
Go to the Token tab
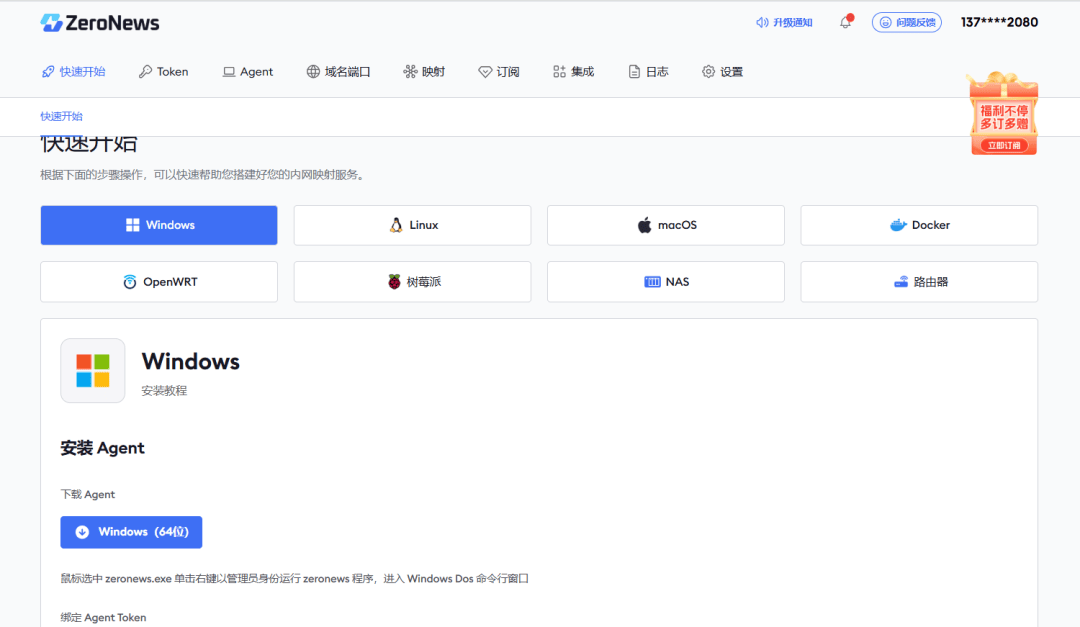[x=163, y=72]
